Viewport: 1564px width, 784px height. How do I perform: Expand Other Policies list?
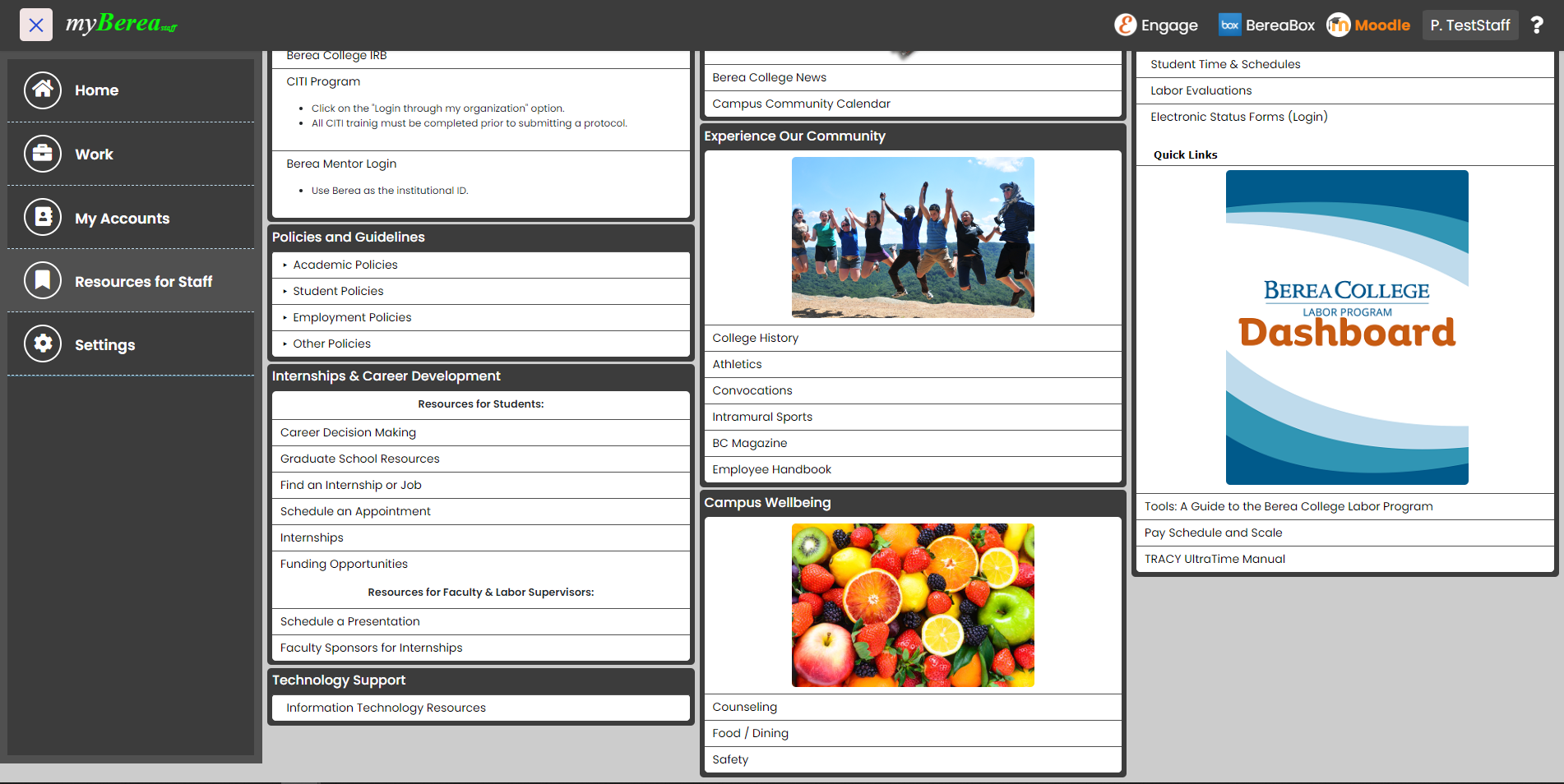[331, 344]
